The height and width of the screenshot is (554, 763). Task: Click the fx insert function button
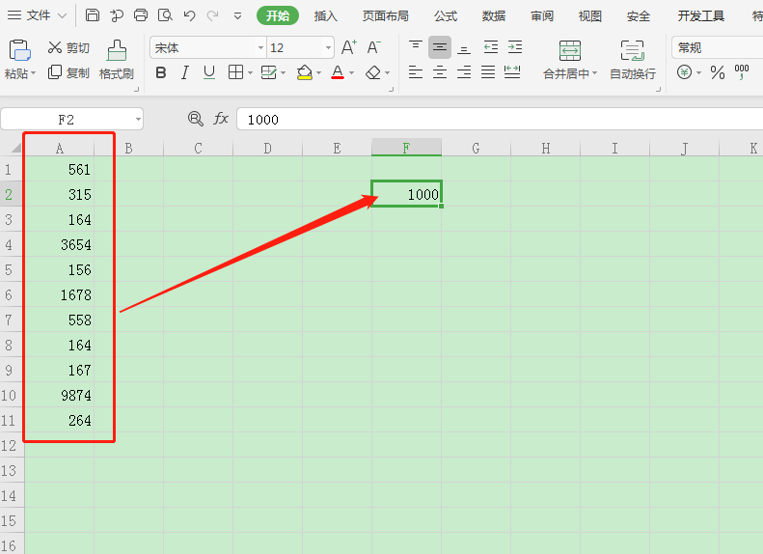[x=221, y=119]
